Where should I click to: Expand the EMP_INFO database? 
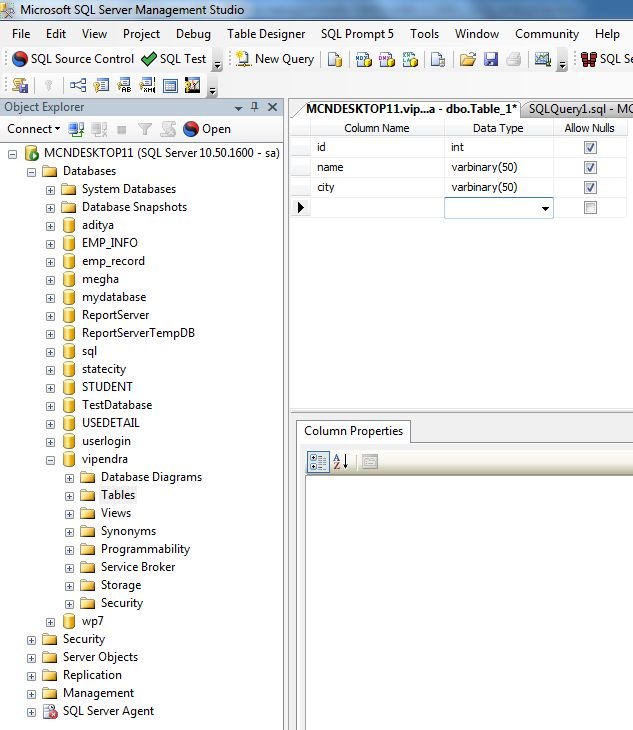pos(50,244)
